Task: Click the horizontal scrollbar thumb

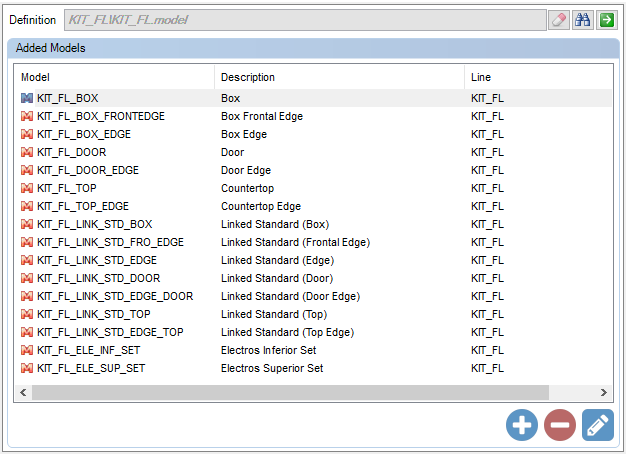Action: click(x=290, y=393)
